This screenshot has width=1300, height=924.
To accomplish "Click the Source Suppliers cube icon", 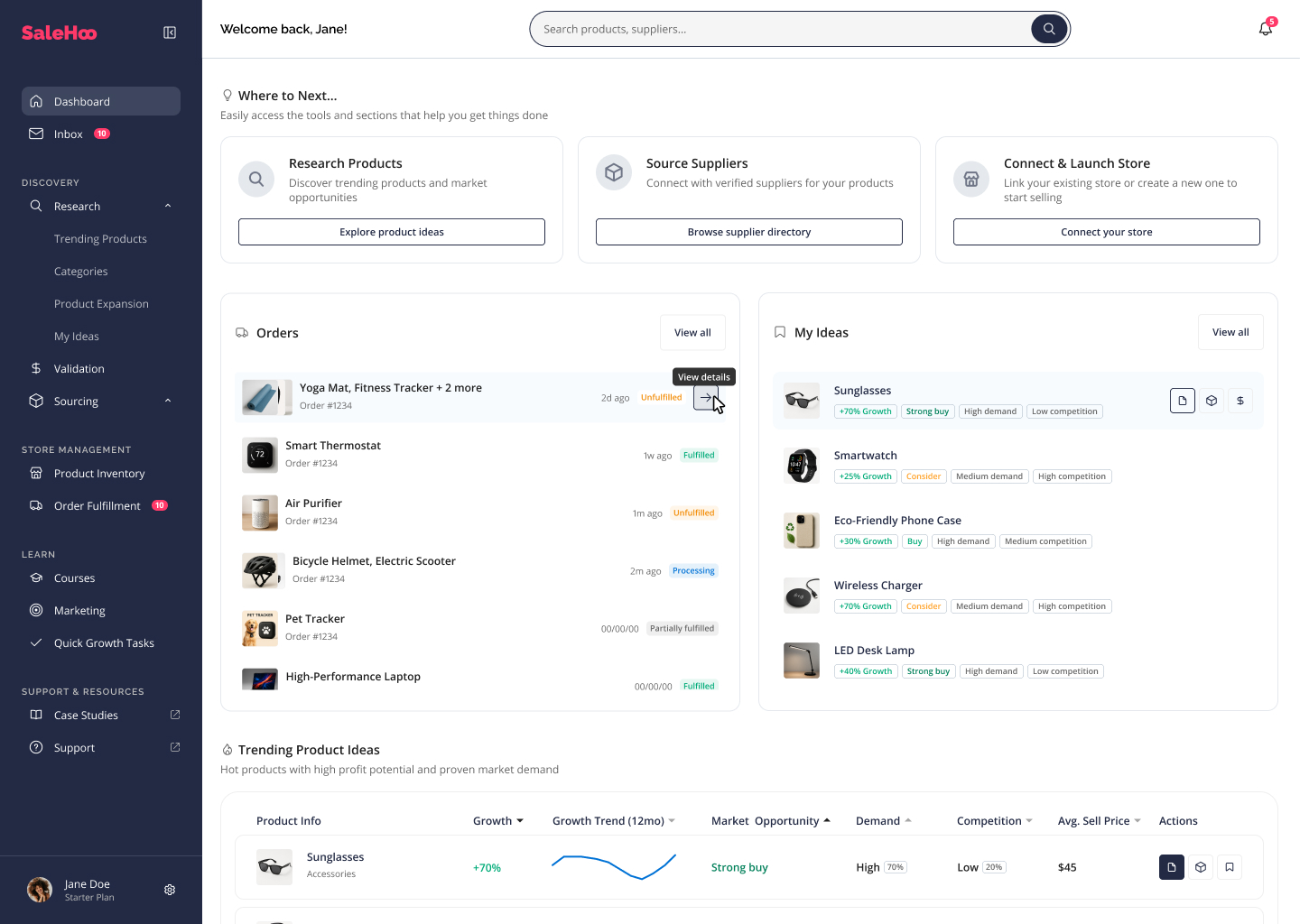I will click(614, 172).
